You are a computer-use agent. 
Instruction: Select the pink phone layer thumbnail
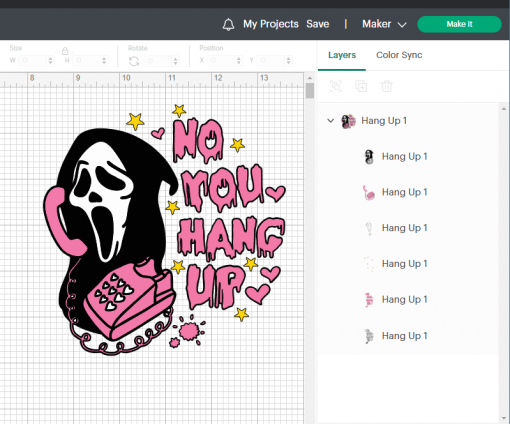point(369,192)
